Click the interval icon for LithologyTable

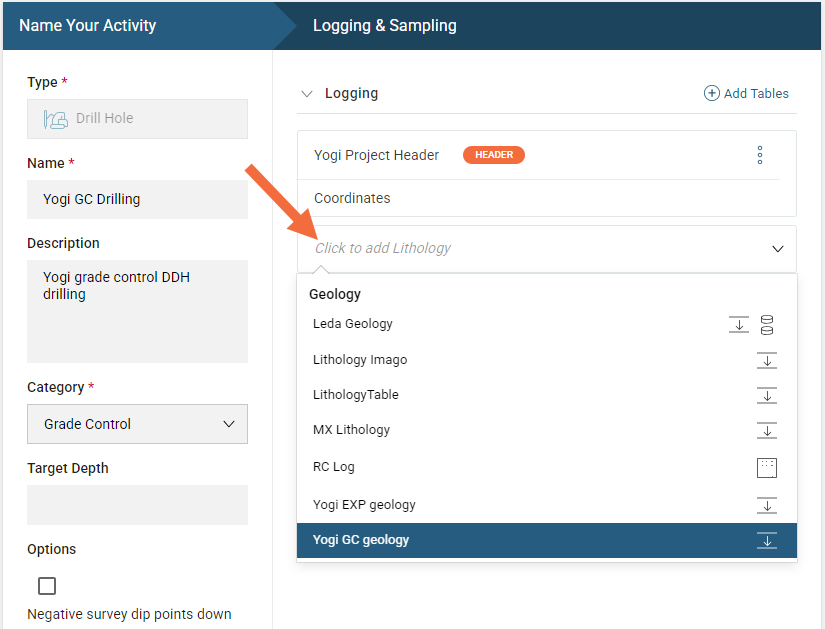(x=767, y=395)
